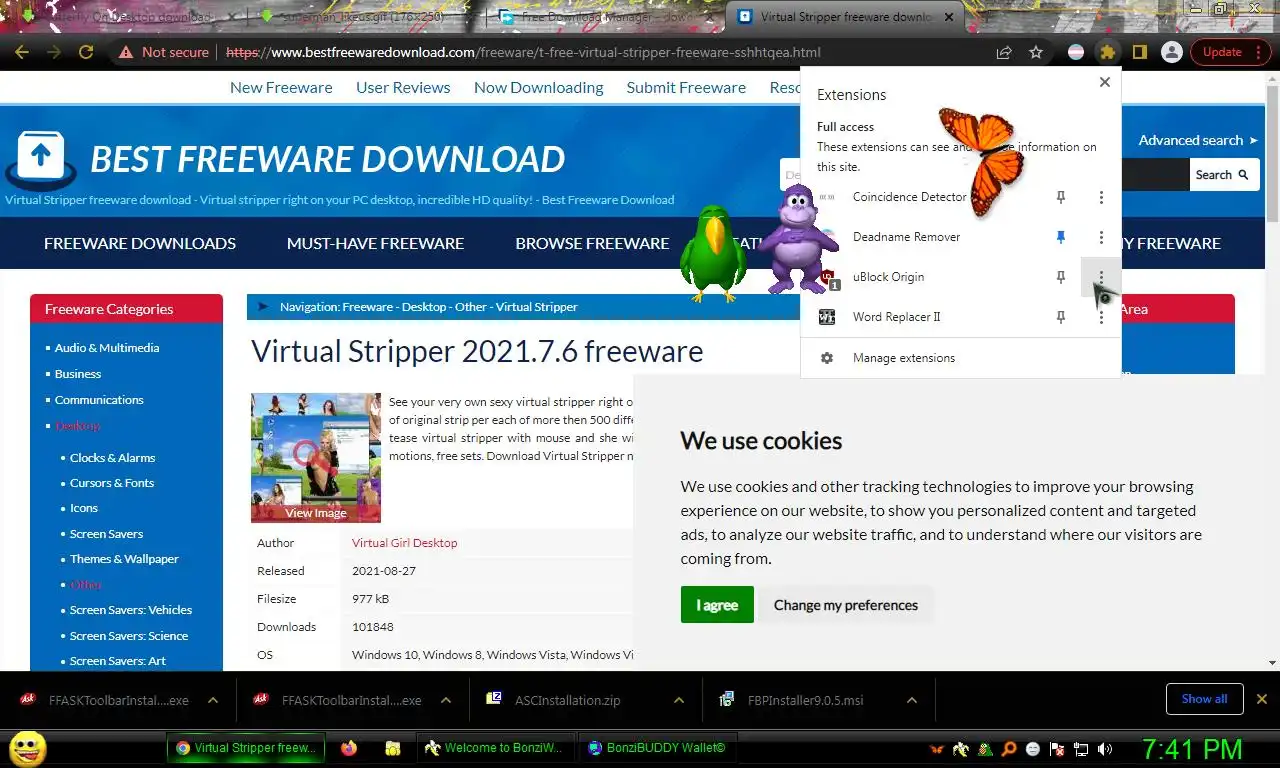Image resolution: width=1280 pixels, height=768 pixels.
Task: Click the browser address bar URL
Action: point(523,52)
